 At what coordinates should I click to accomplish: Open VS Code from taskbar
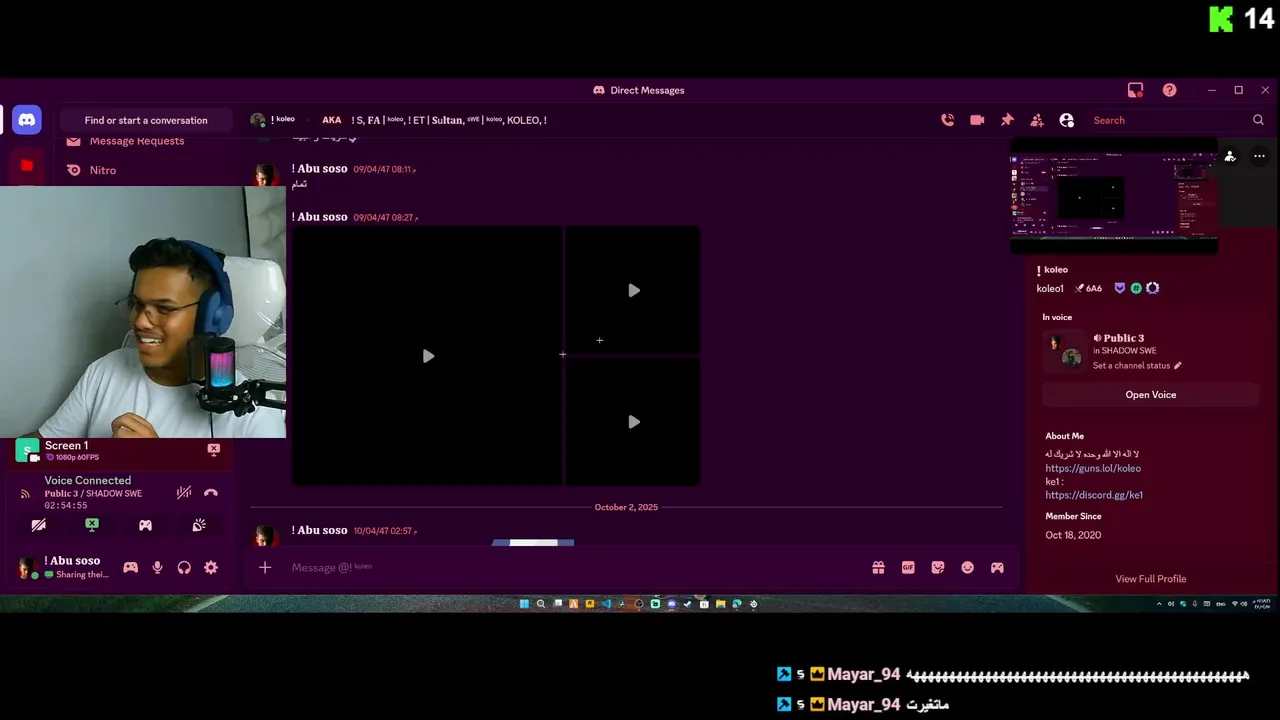[x=606, y=604]
